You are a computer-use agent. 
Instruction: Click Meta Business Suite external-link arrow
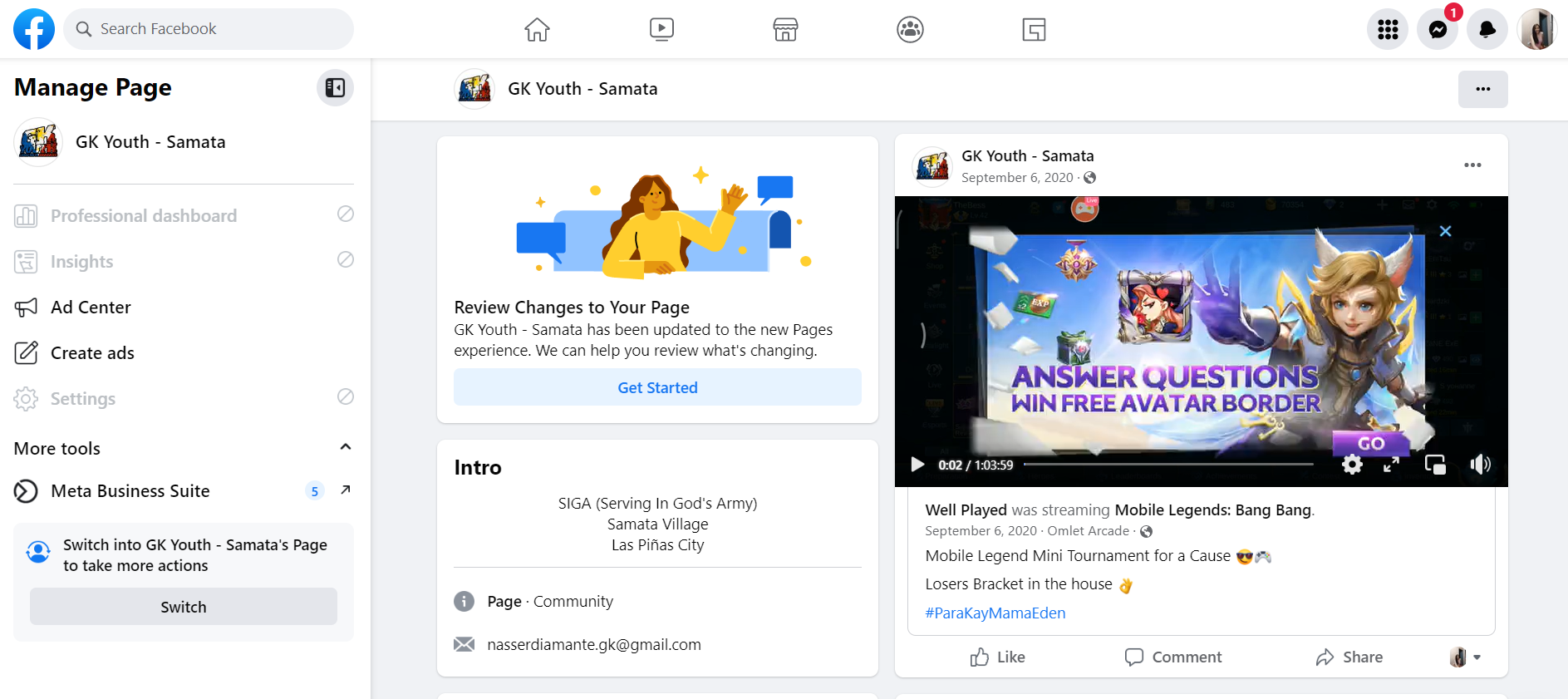pyautogui.click(x=346, y=490)
